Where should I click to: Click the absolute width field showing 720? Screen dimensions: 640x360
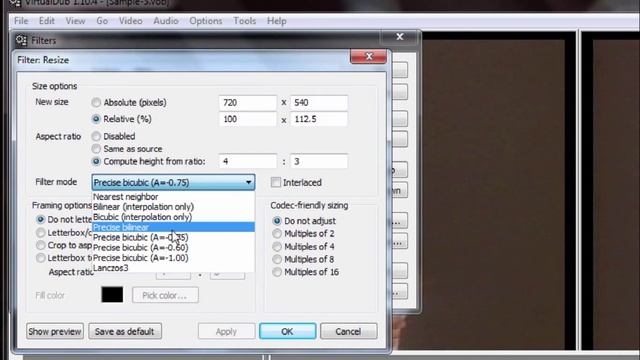[248, 102]
